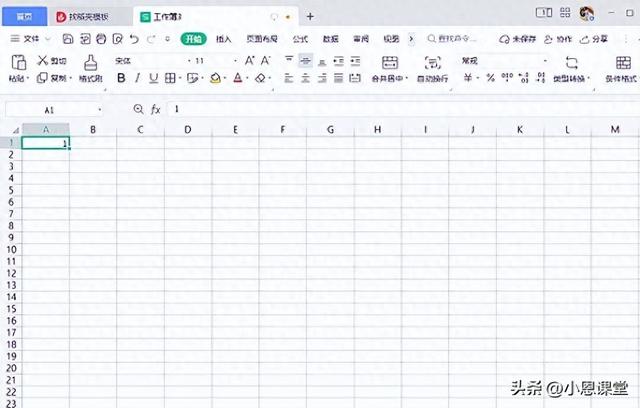Toggle italic formatting

point(138,78)
